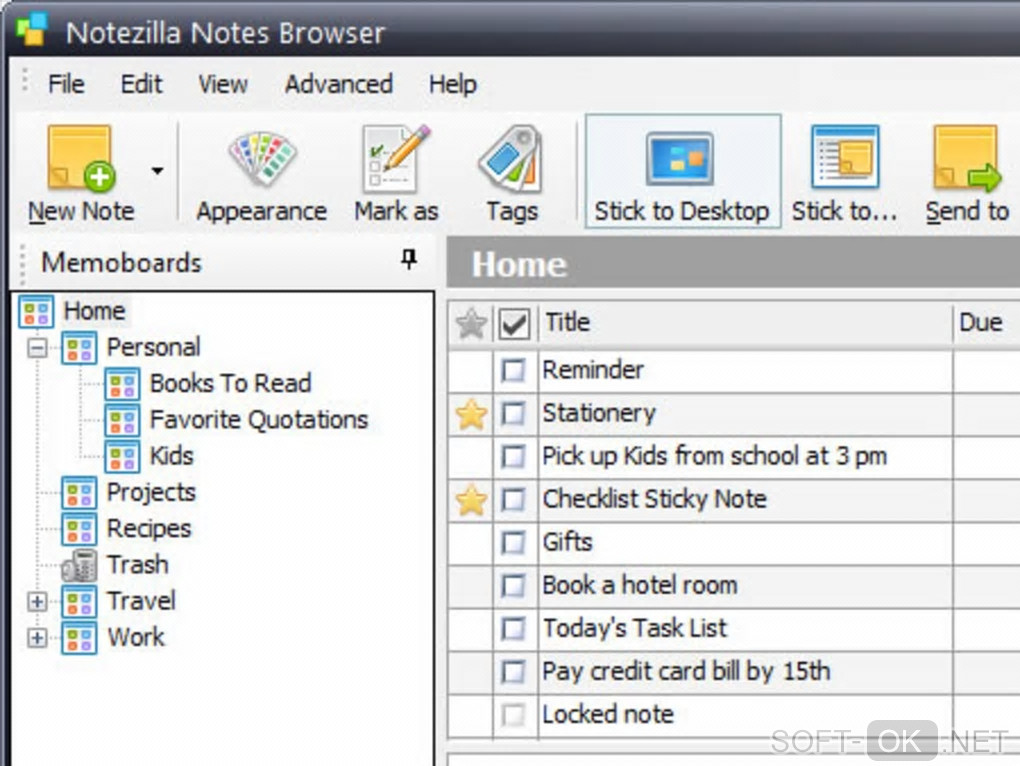This screenshot has height=766, width=1020.
Task: Click the Projects memoboard icon
Action: 79,493
